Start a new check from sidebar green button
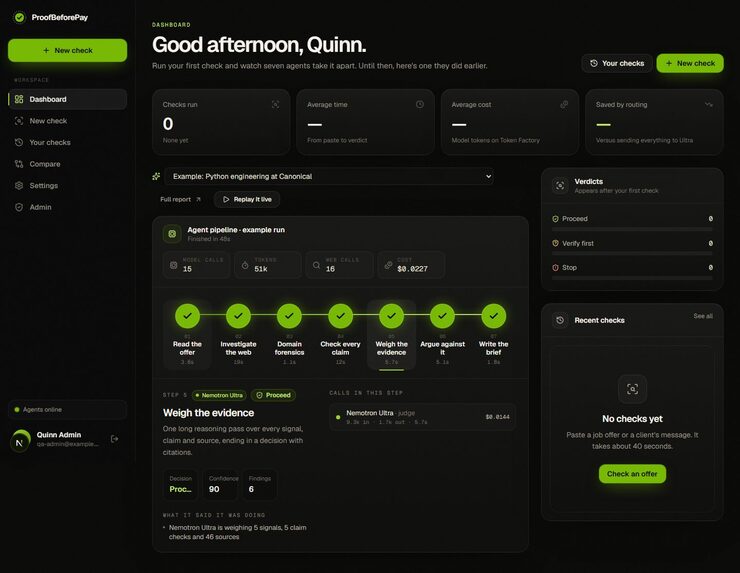Image resolution: width=740 pixels, height=573 pixels. click(x=67, y=50)
